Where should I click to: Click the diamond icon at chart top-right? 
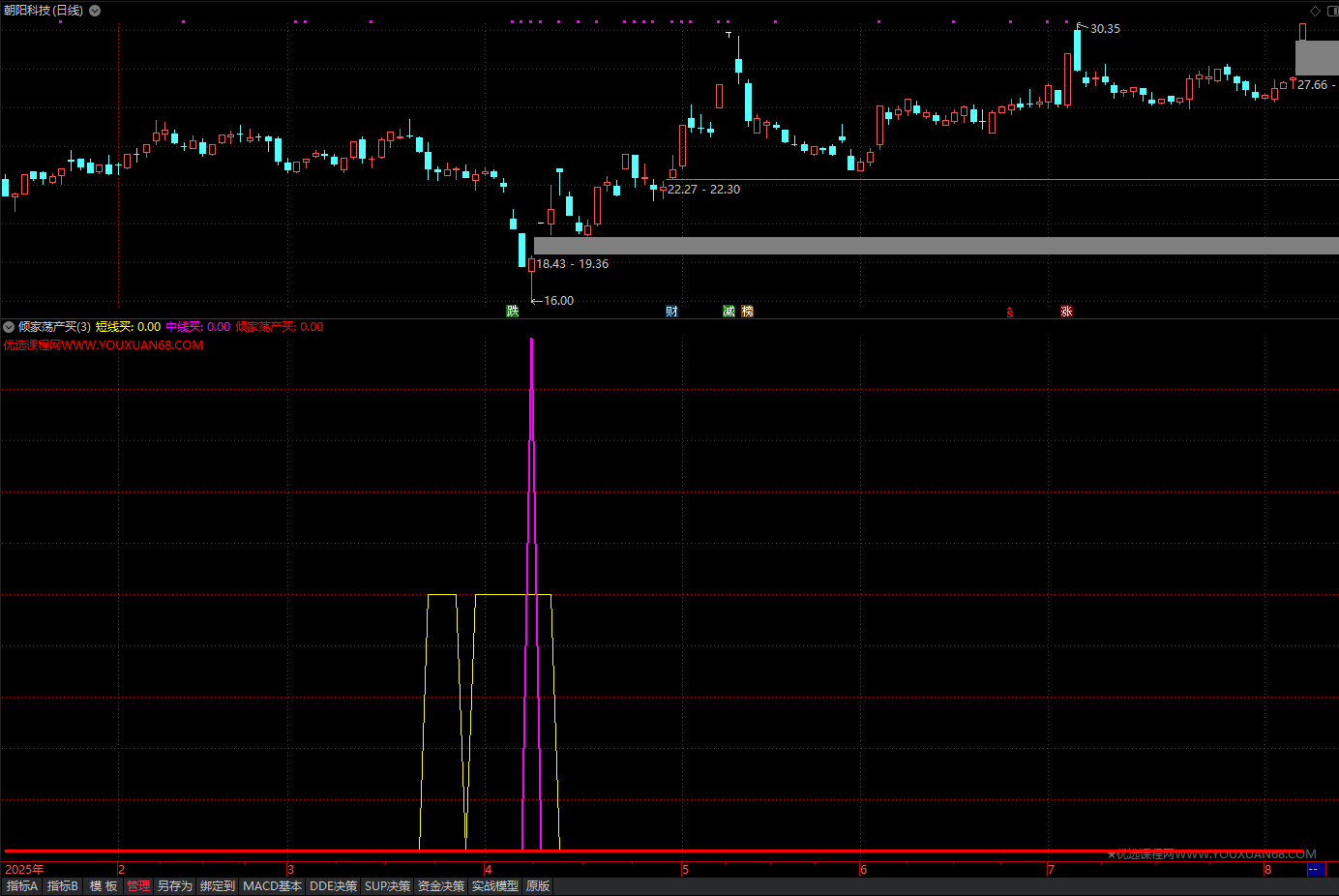click(1315, 11)
